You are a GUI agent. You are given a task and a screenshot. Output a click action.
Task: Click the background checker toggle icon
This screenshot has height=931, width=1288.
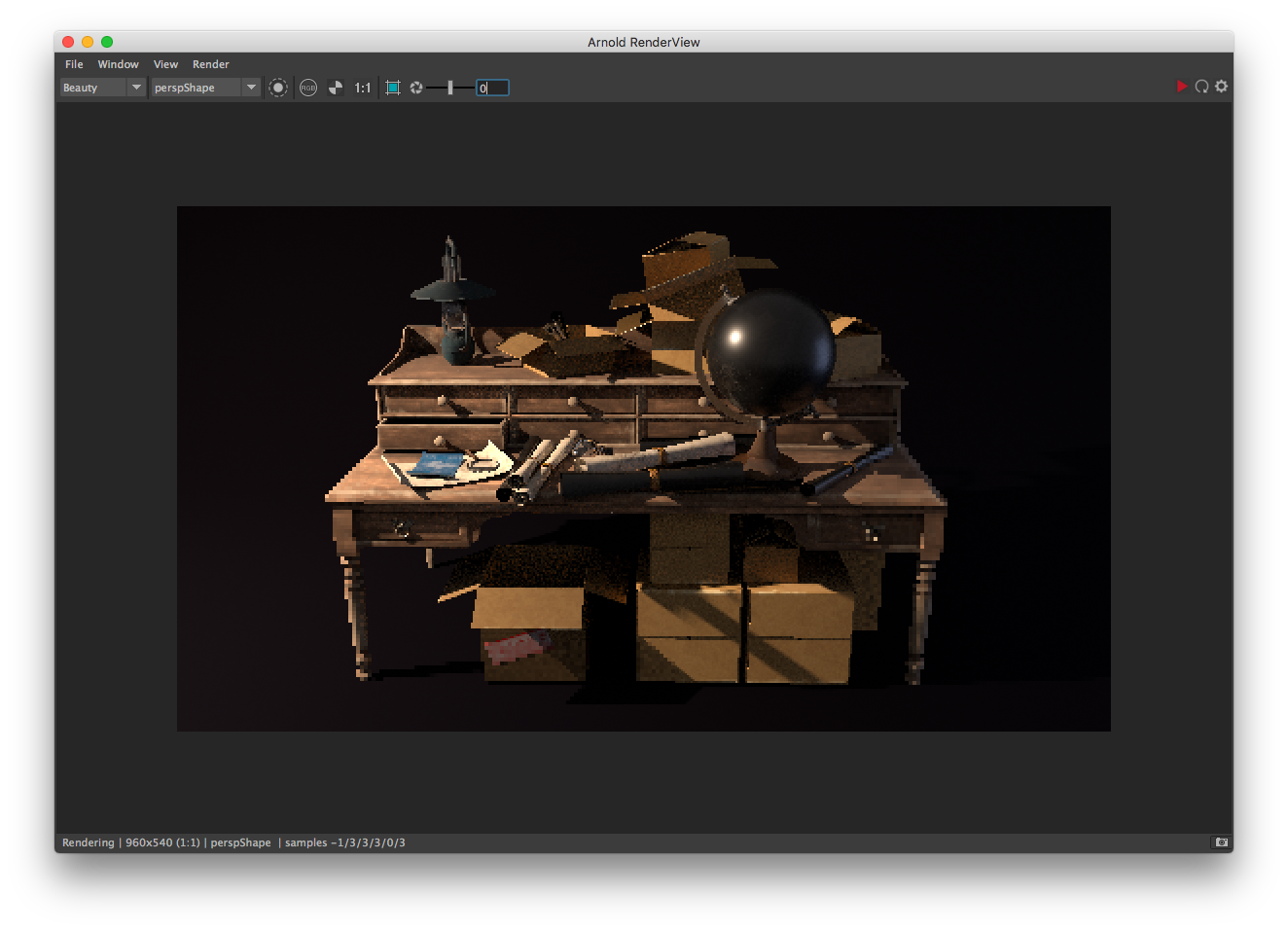tap(335, 87)
